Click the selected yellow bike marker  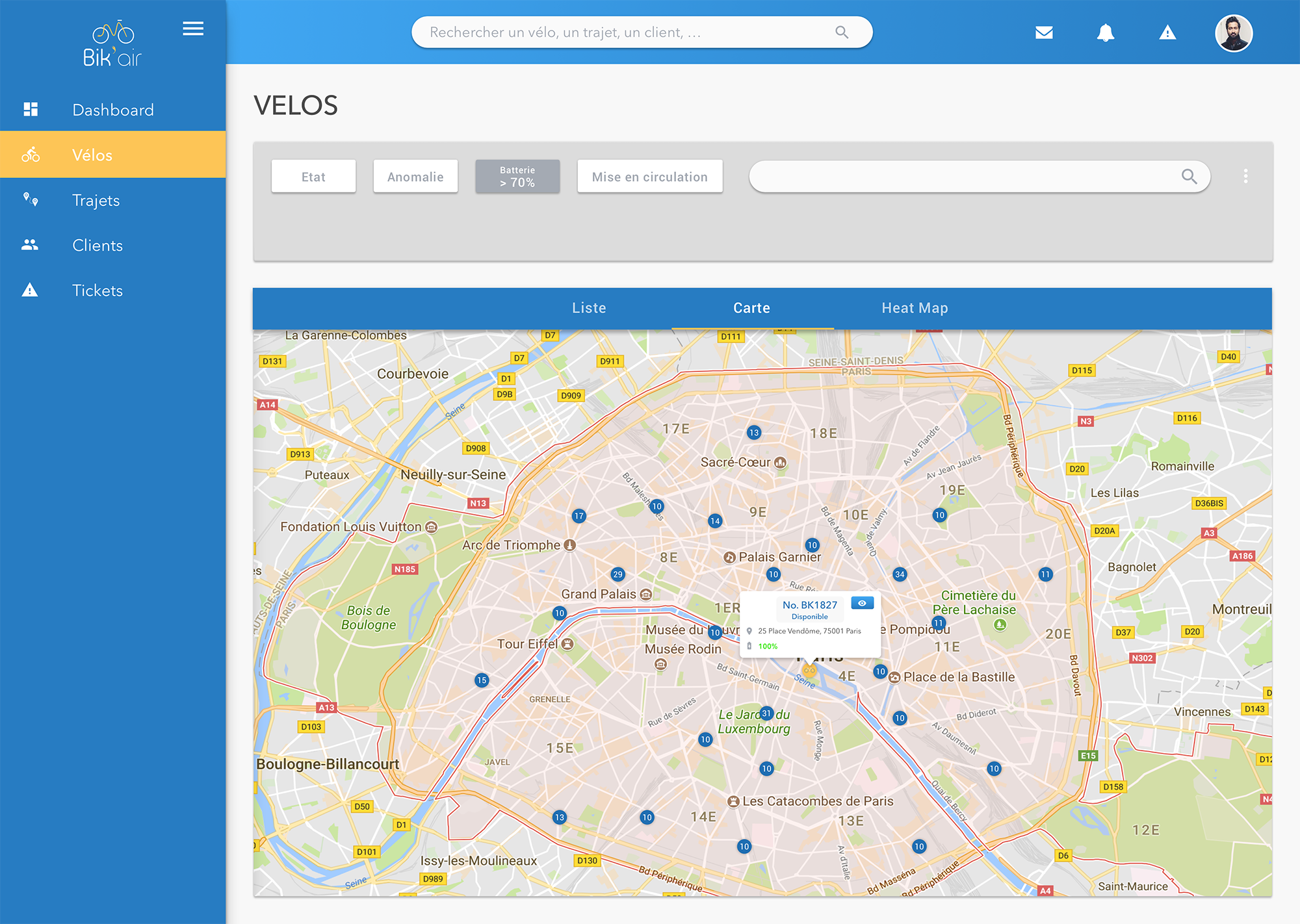809,669
